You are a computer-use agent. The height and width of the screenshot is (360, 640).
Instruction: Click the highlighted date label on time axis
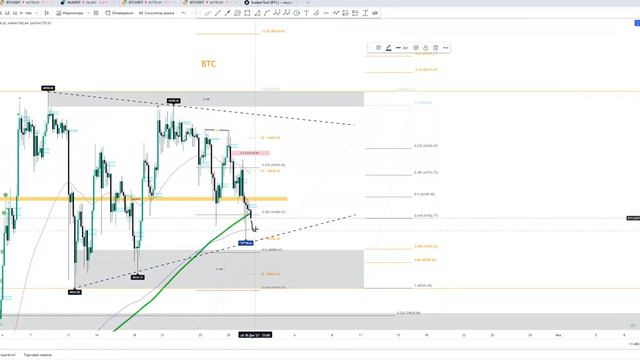click(255, 335)
